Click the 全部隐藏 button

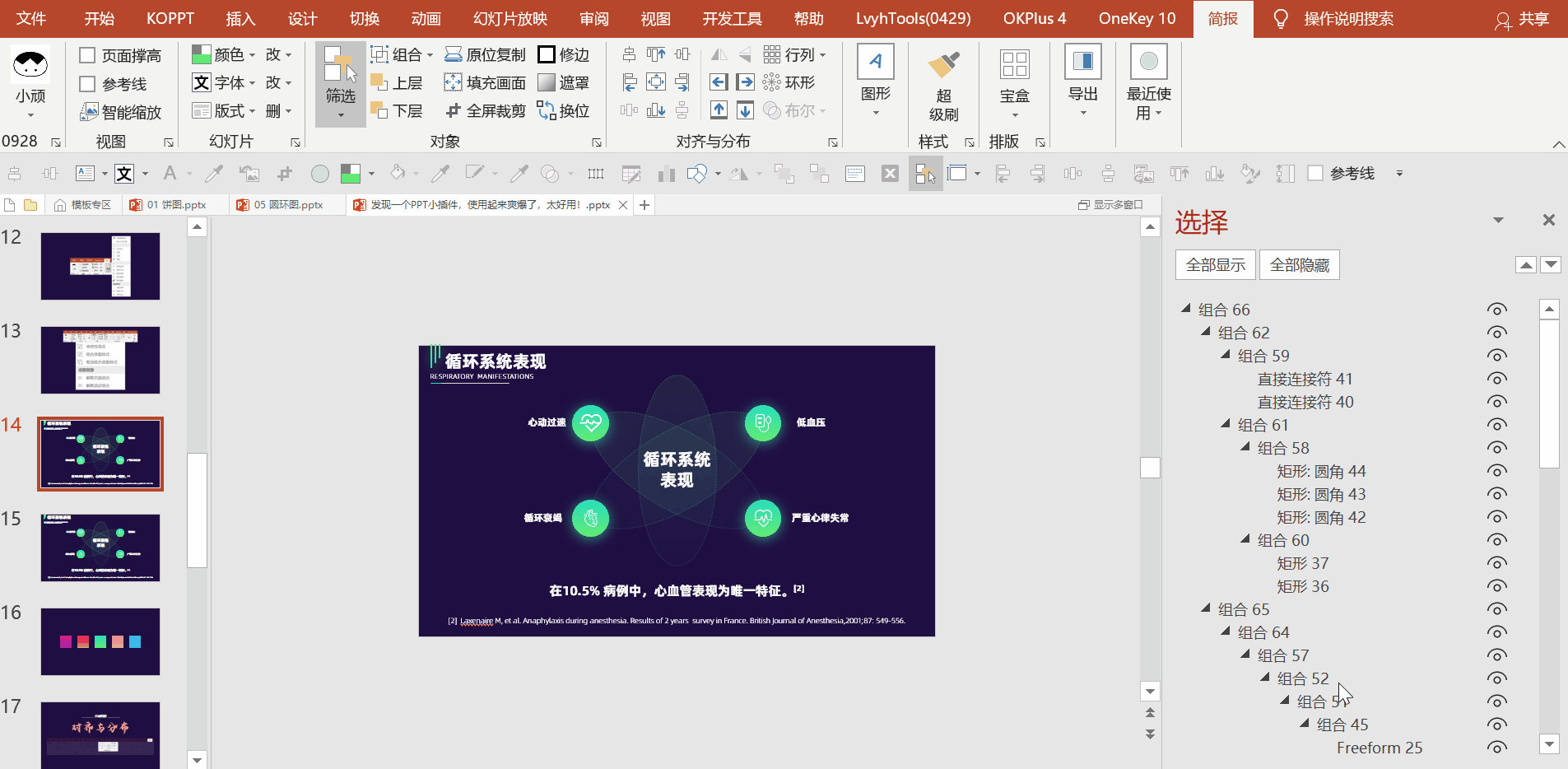(x=1299, y=265)
